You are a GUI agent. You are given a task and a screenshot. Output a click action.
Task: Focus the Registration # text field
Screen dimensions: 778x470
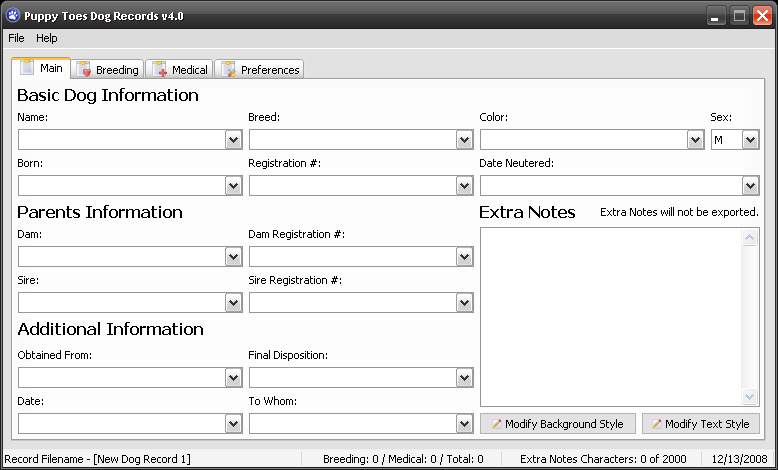(353, 186)
